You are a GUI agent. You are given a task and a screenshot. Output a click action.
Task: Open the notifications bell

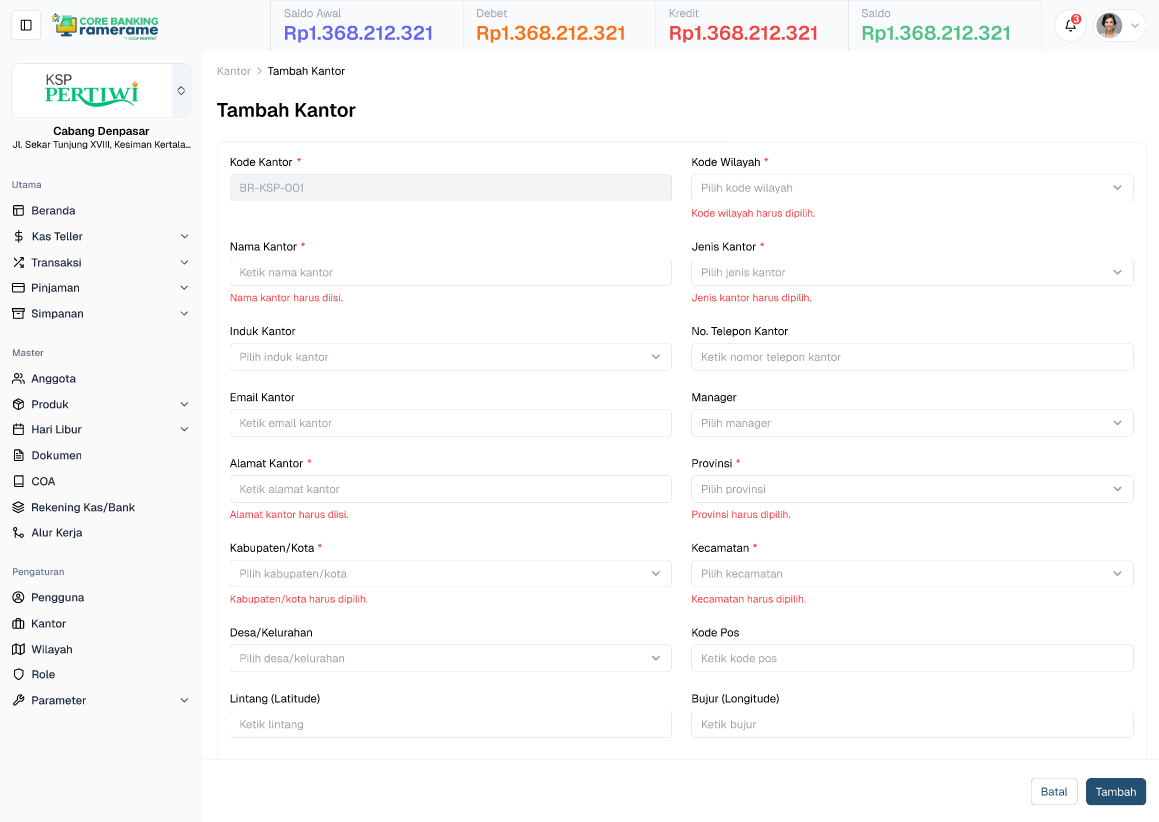pyautogui.click(x=1070, y=26)
